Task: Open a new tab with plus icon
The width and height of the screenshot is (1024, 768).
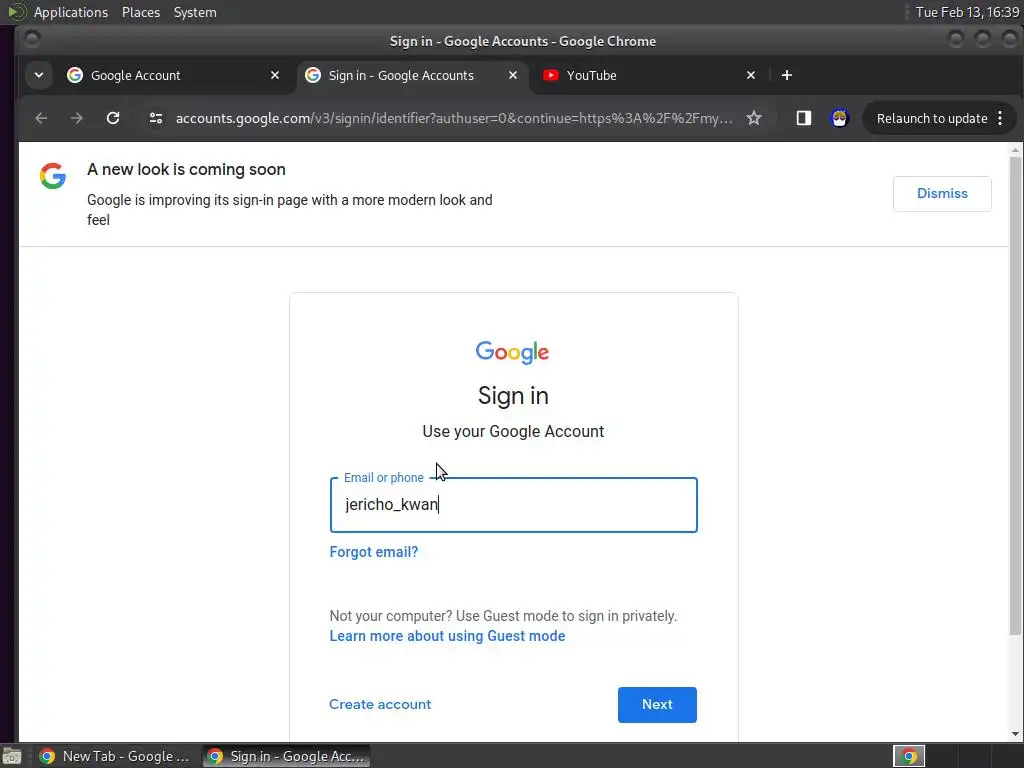Action: pos(787,75)
